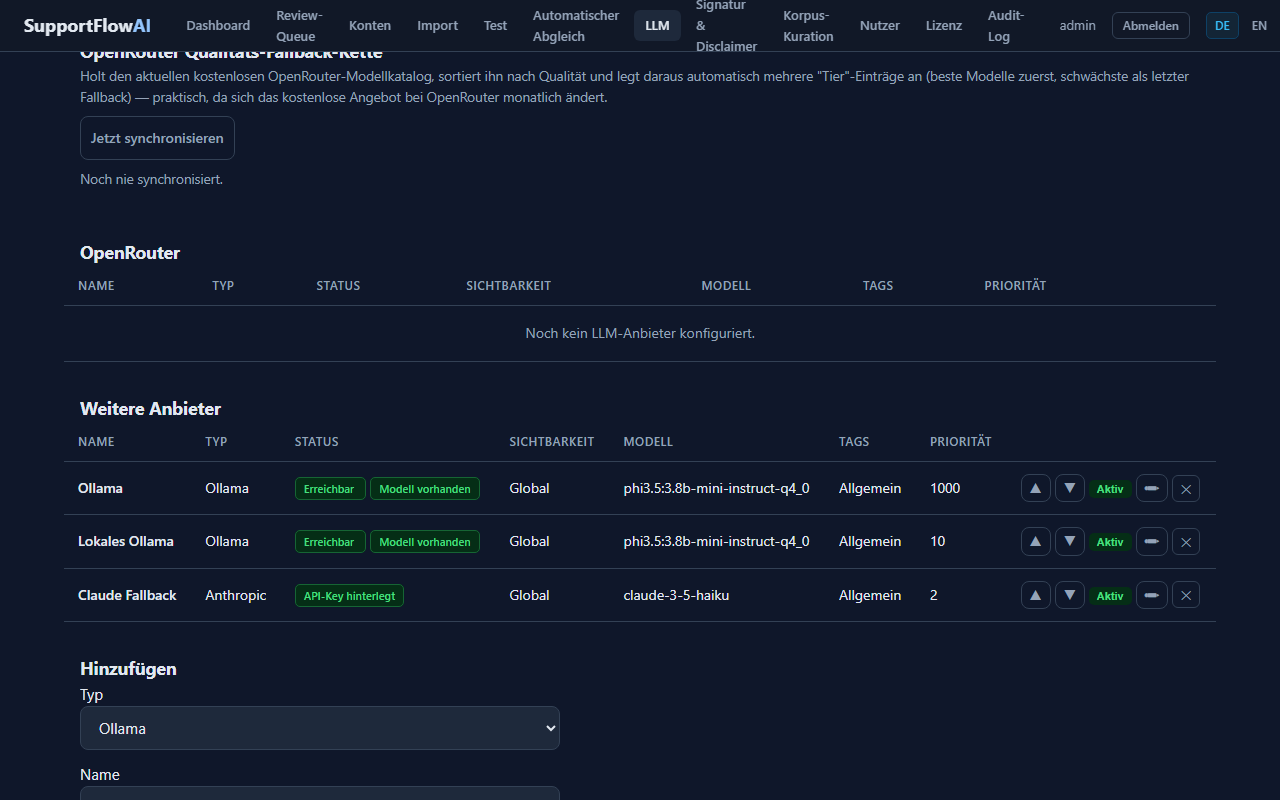This screenshot has width=1280, height=800.
Task: Click the API-Key hinterlegt status badge
Action: click(349, 596)
